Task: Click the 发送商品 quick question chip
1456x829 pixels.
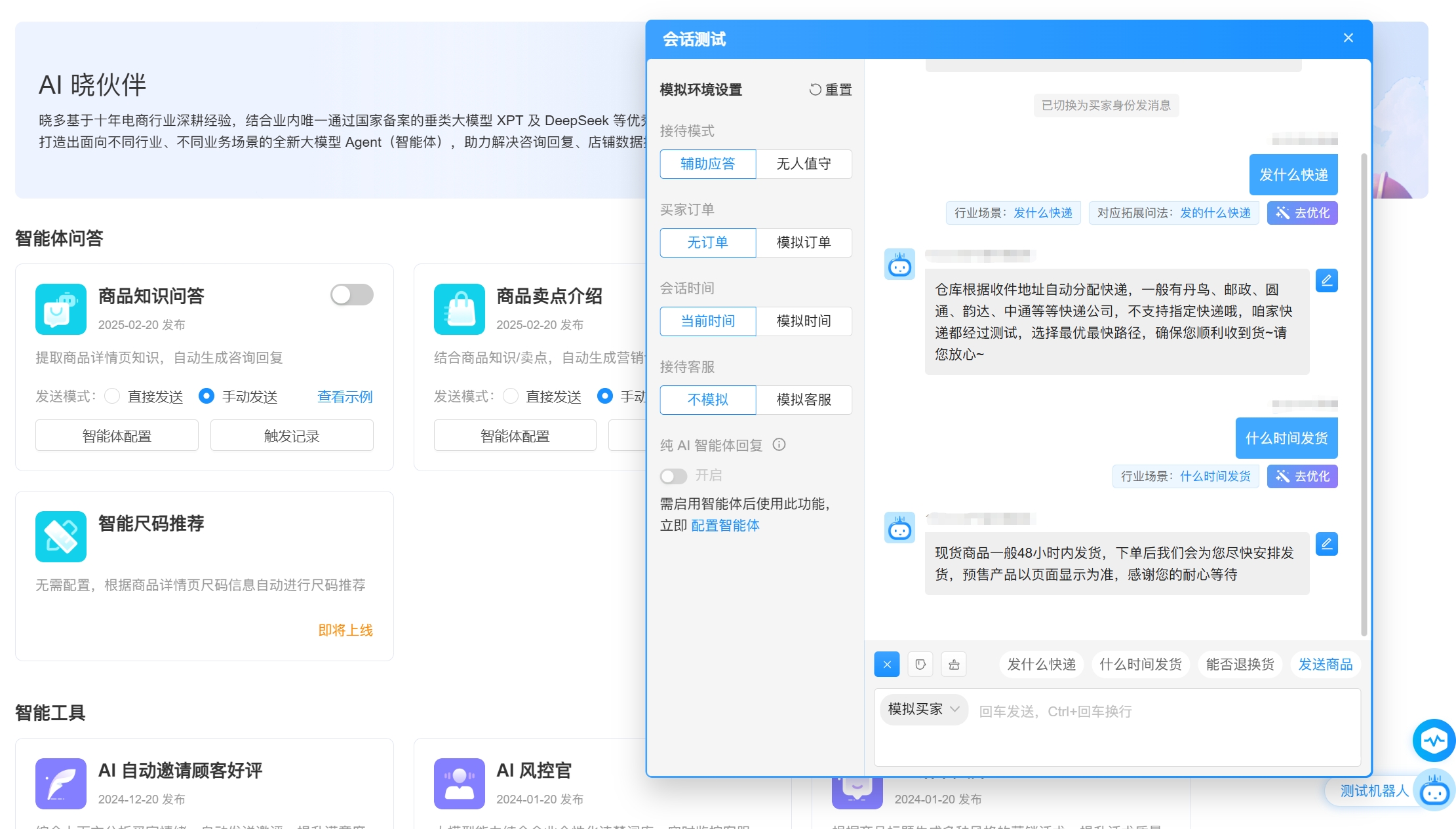Action: point(1326,664)
